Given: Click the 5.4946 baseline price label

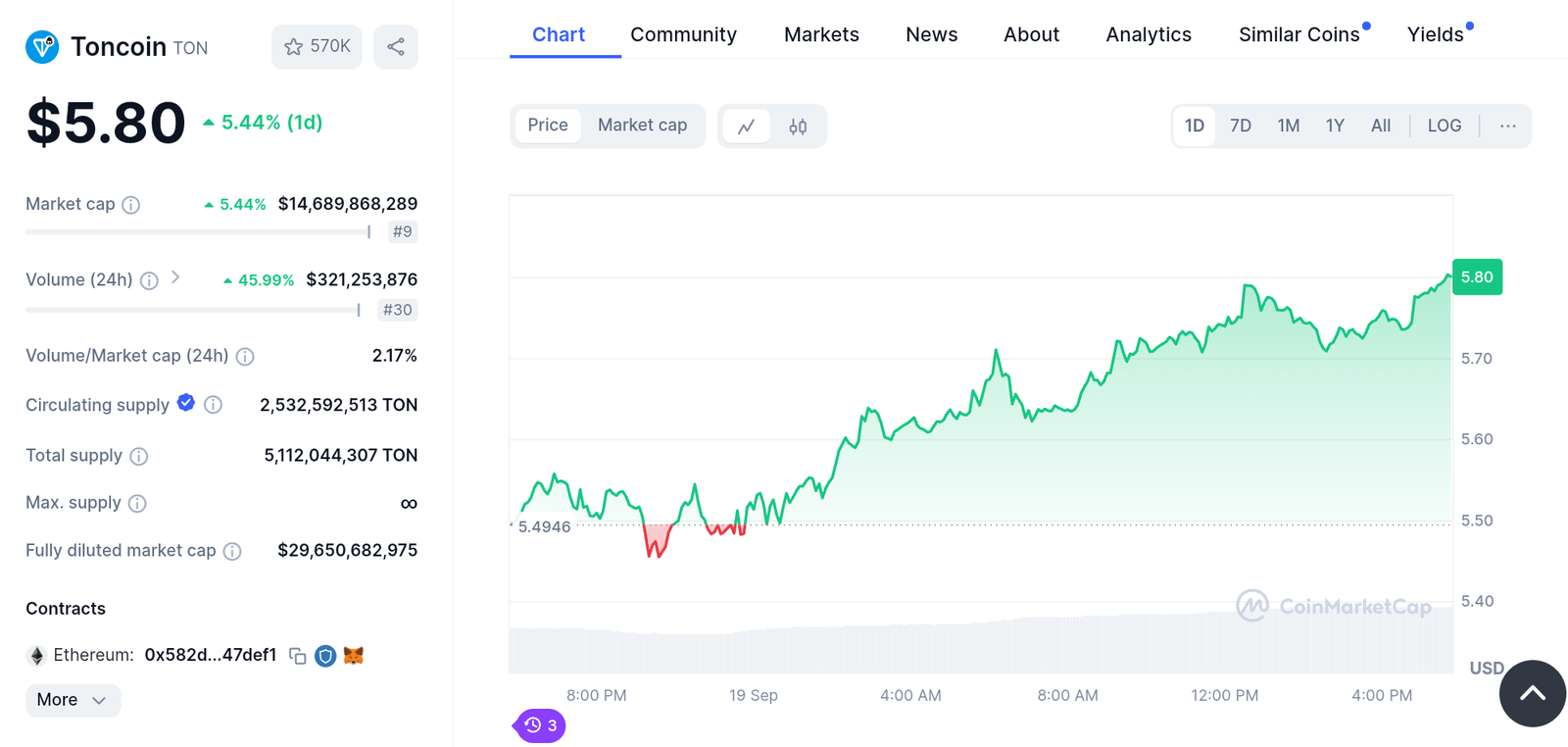Looking at the screenshot, I should click(544, 527).
